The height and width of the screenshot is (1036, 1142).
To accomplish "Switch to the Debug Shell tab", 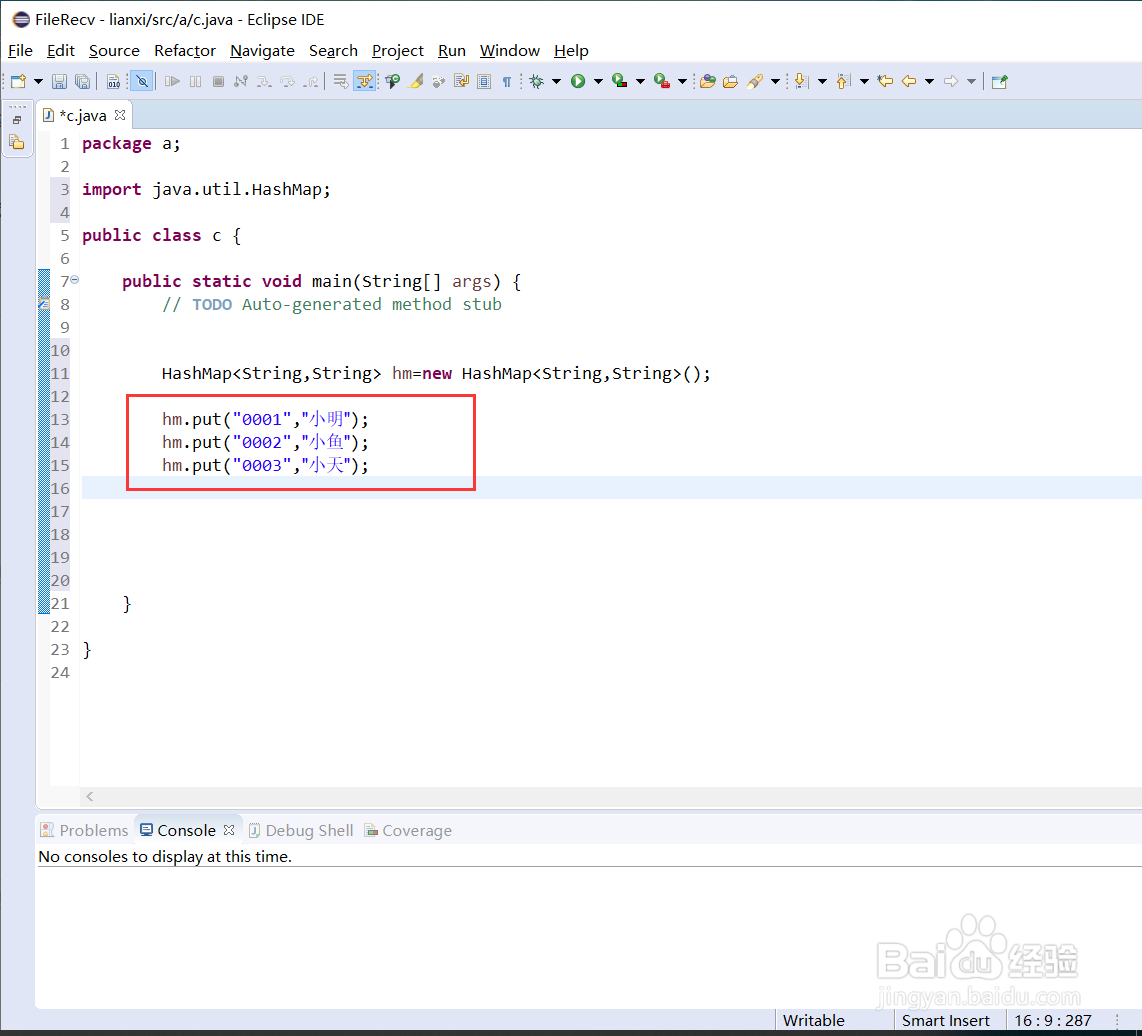I will [301, 831].
